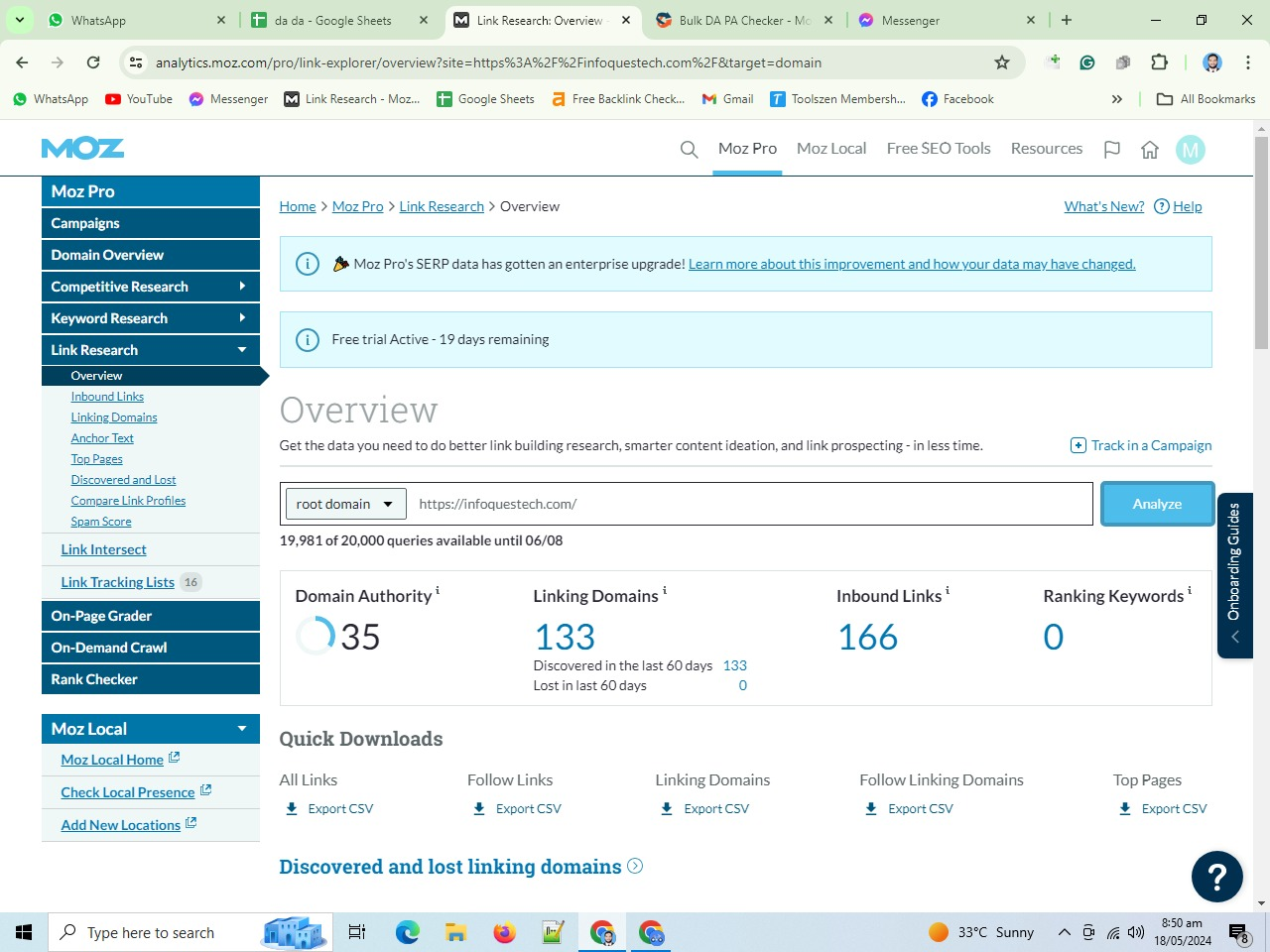Open site information icon in address bar
The height and width of the screenshot is (952, 1270).
coord(136,62)
